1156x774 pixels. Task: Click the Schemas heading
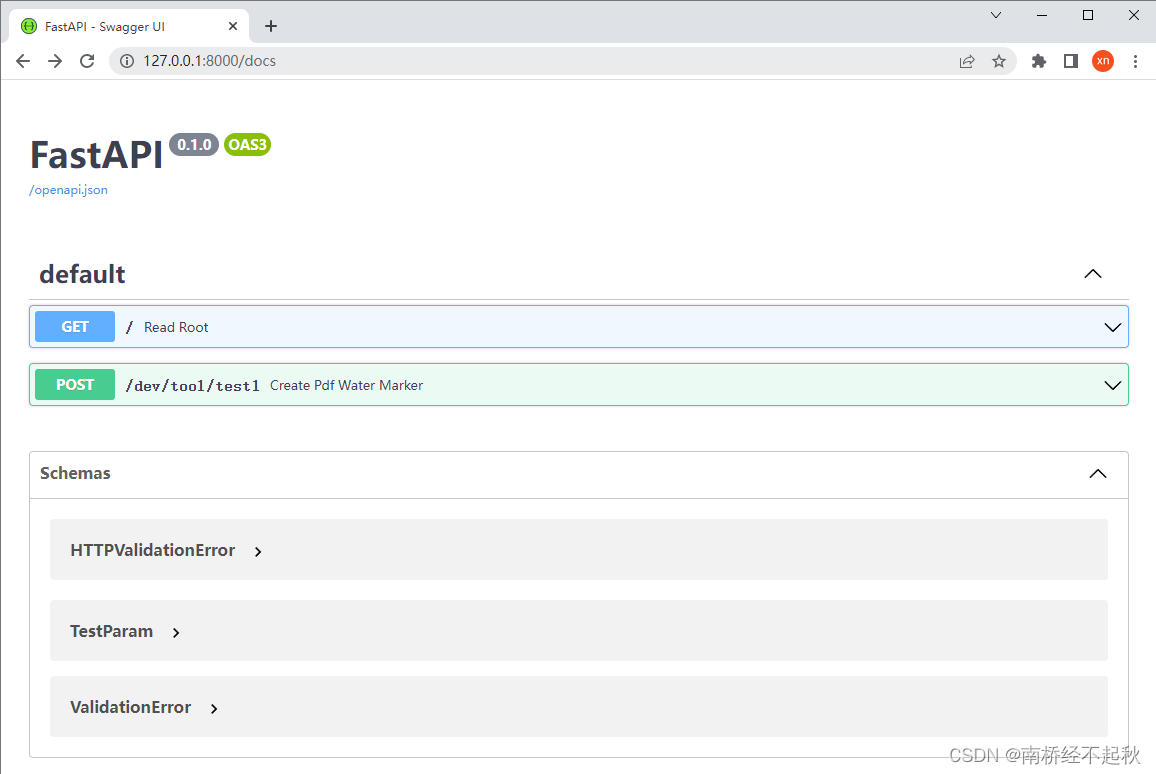coord(75,473)
